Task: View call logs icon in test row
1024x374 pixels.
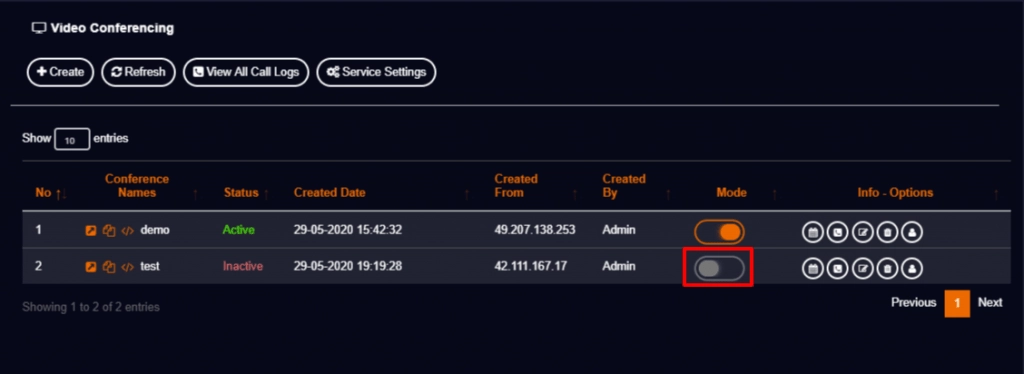Action: pos(837,268)
